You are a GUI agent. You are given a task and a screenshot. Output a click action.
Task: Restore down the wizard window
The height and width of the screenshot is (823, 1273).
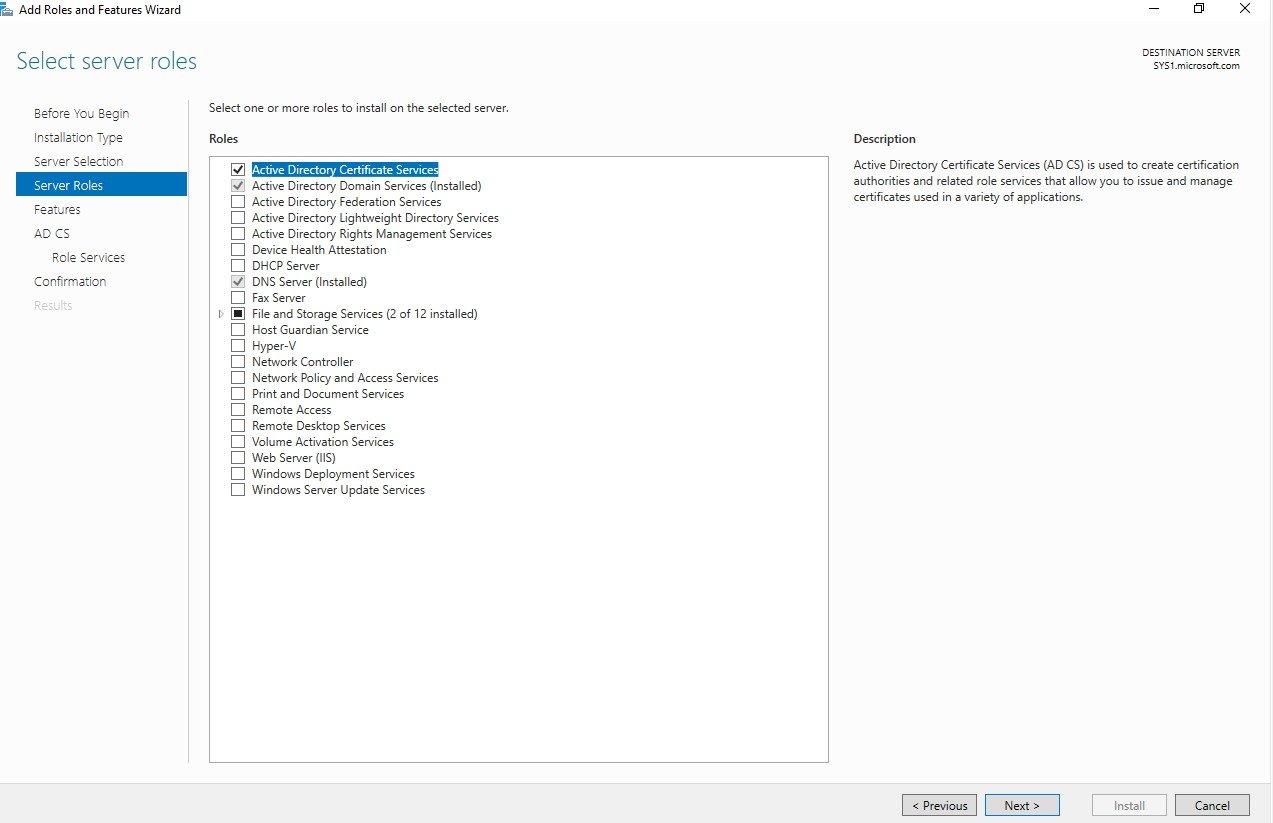point(1199,9)
